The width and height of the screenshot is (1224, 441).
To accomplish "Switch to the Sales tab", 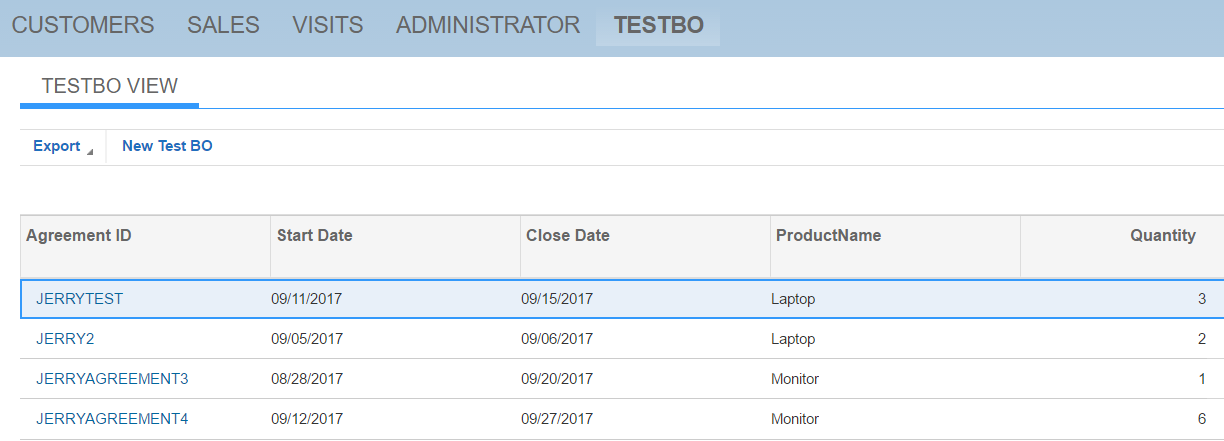I will click(x=223, y=25).
